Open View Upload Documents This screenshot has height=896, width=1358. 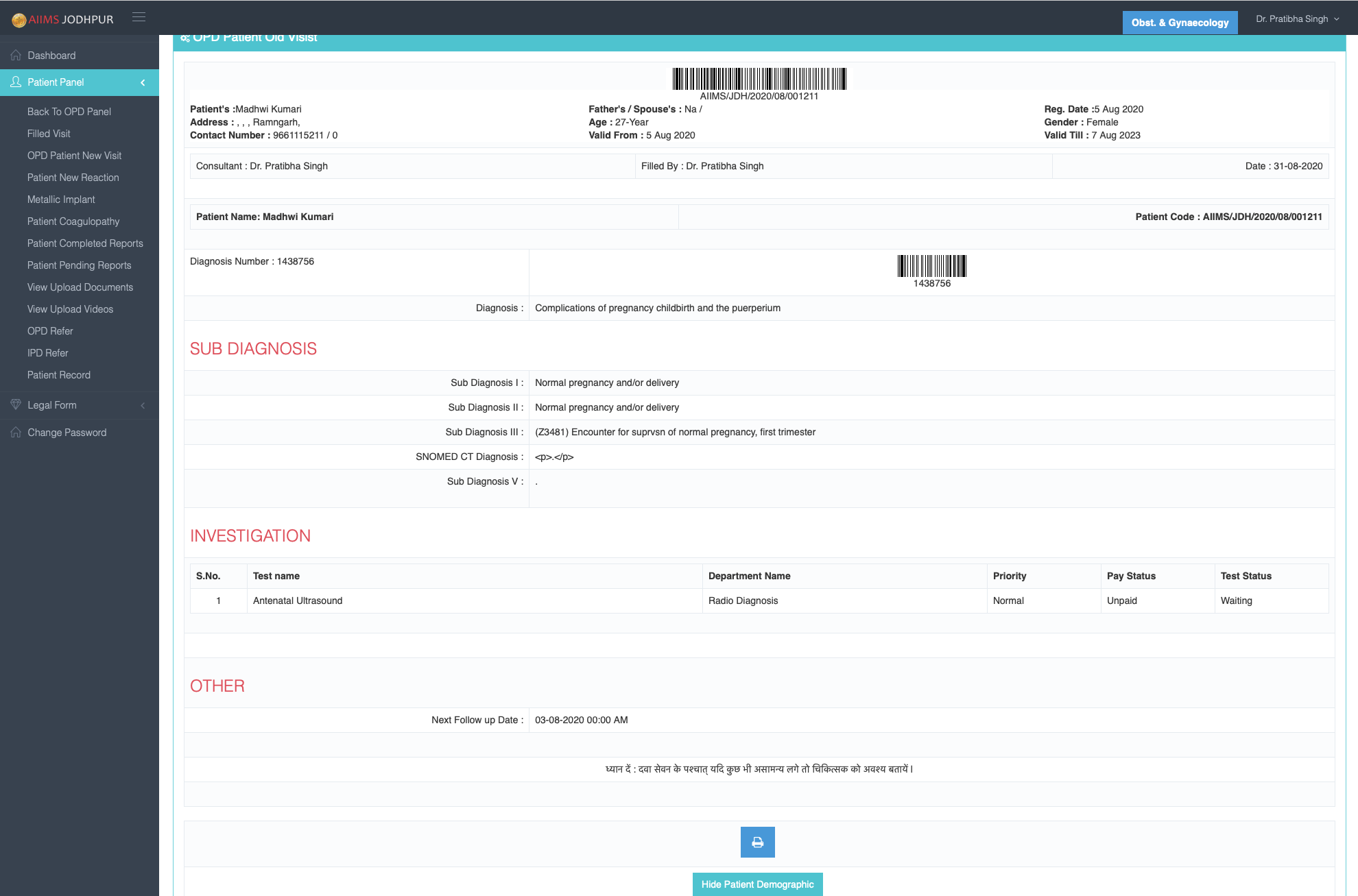80,287
